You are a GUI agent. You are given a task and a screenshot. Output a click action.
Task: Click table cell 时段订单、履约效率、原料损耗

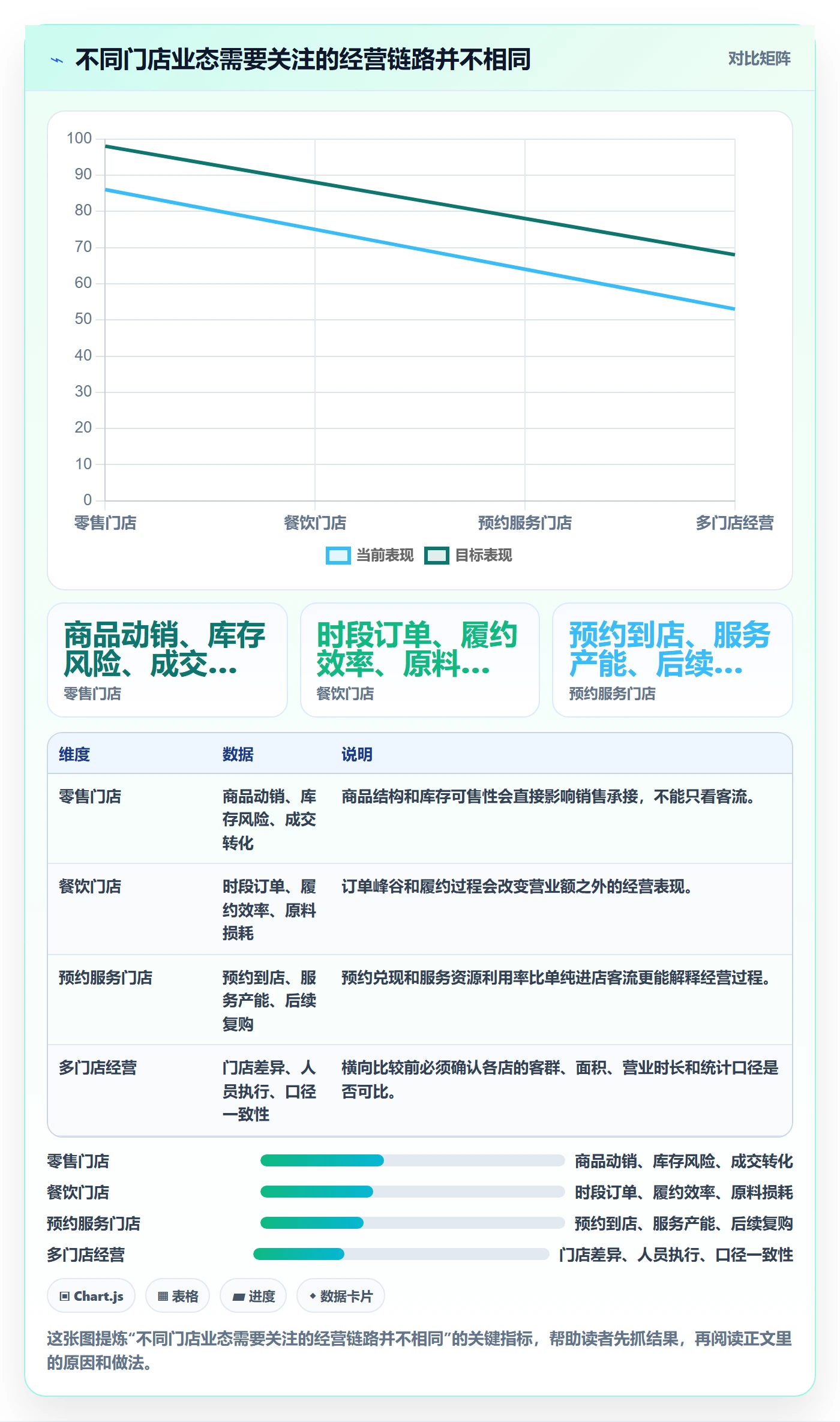[269, 910]
